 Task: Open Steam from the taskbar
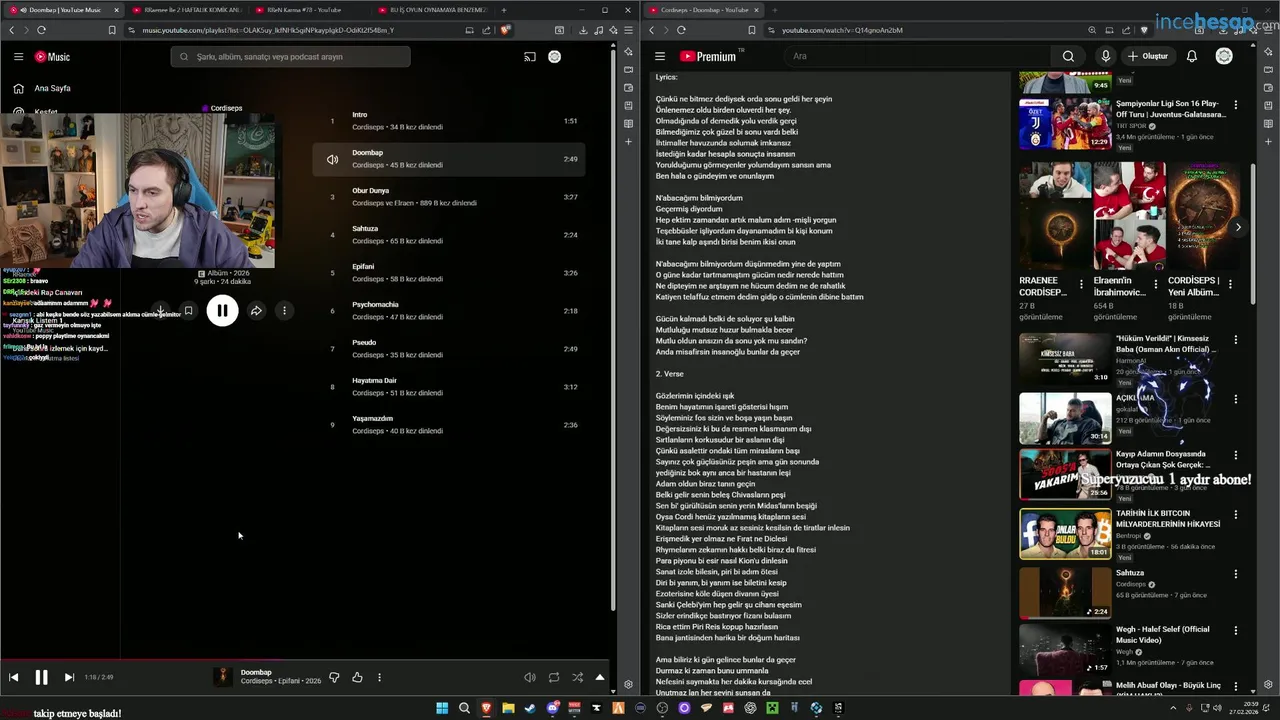(x=530, y=708)
